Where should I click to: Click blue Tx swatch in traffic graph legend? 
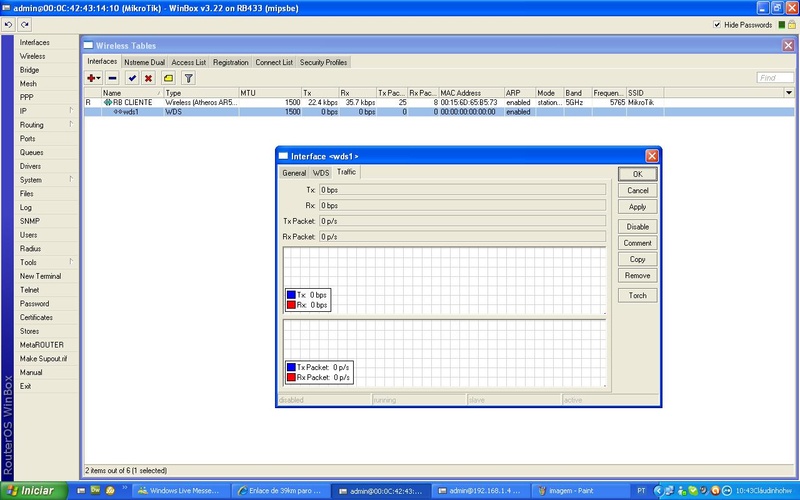tap(291, 294)
